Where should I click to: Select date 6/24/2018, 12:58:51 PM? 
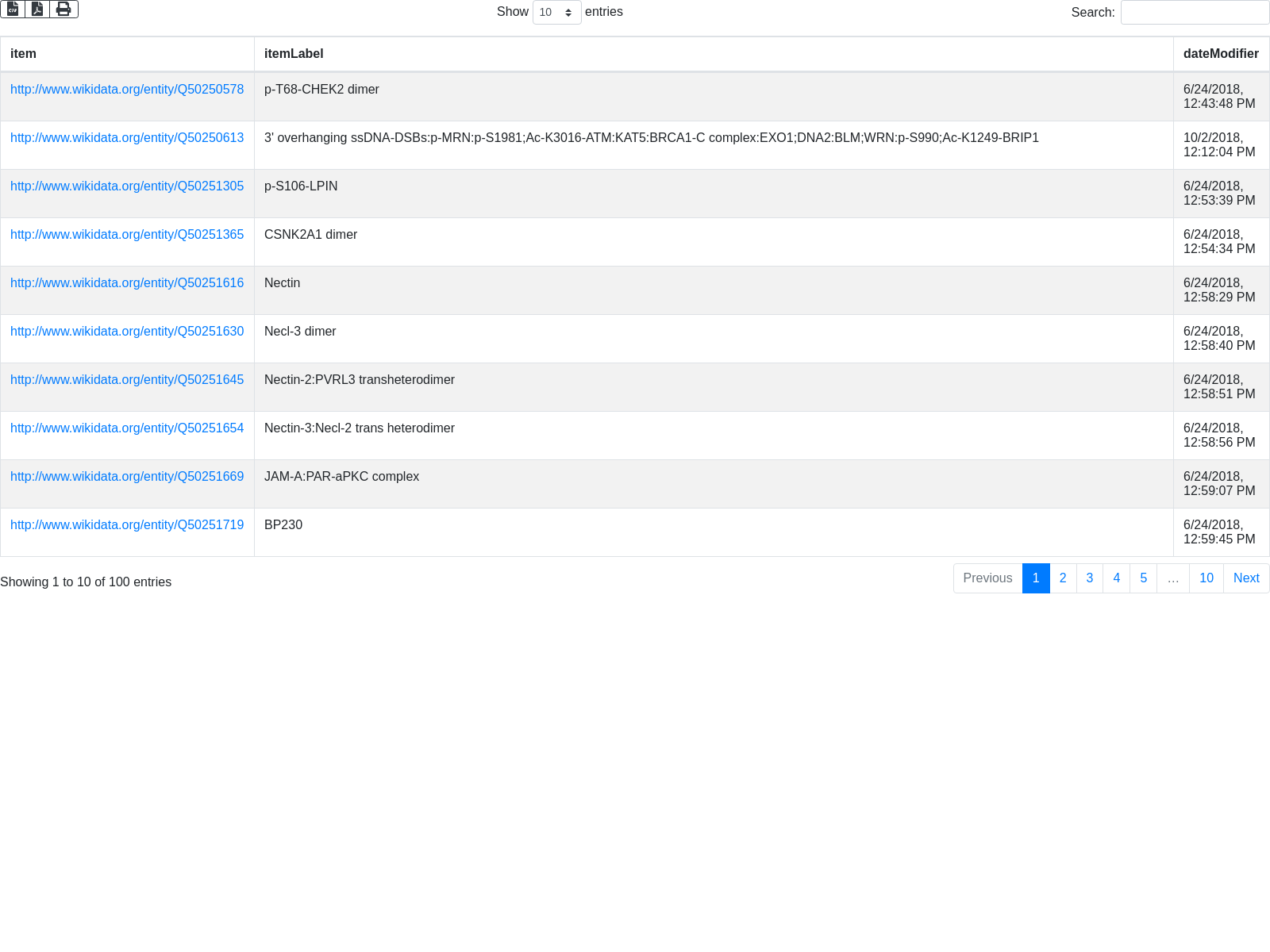[x=1221, y=387]
